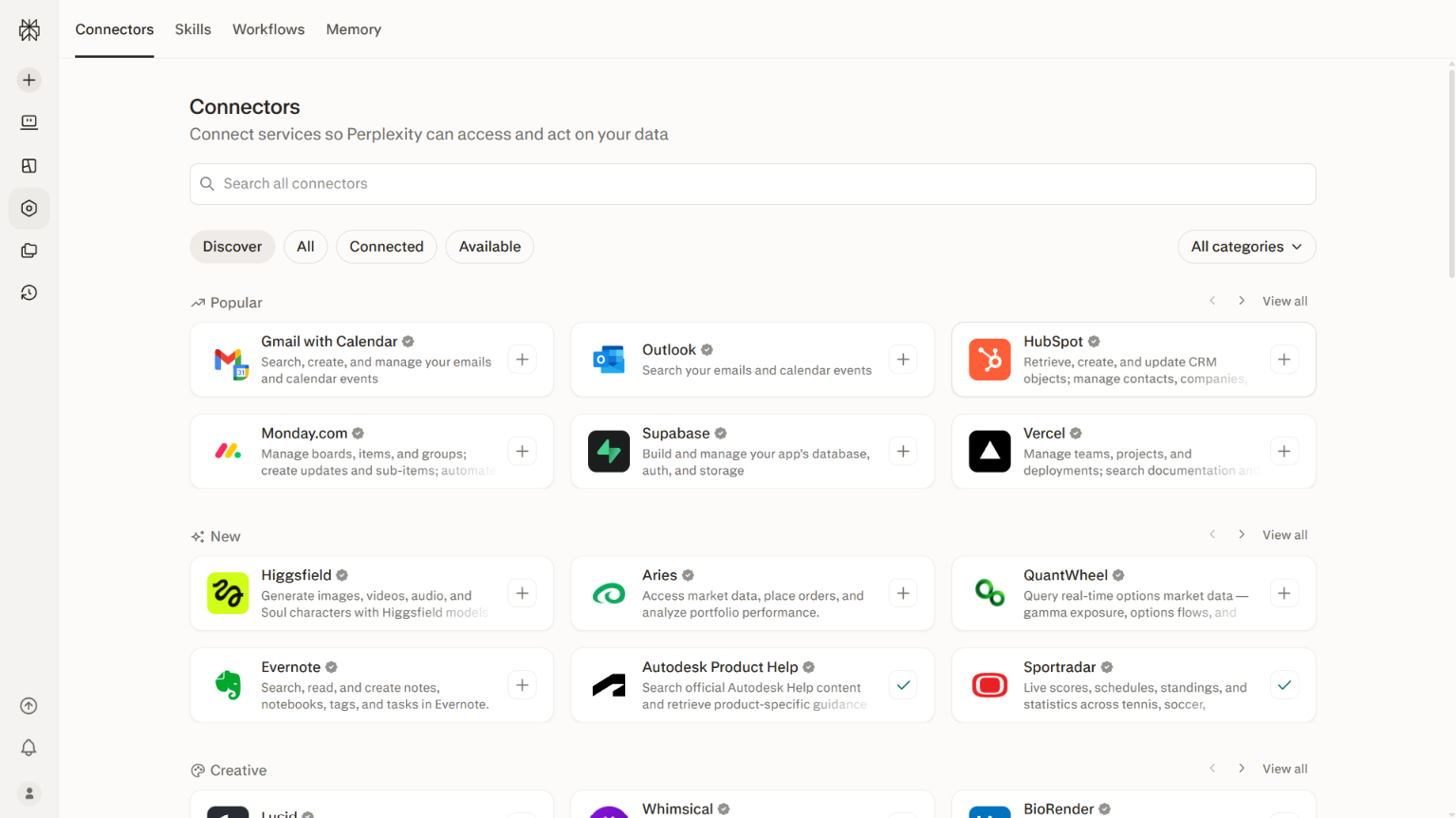Viewport: 1456px width, 818px height.
Task: Filter by Connected connectors
Action: coord(386,247)
